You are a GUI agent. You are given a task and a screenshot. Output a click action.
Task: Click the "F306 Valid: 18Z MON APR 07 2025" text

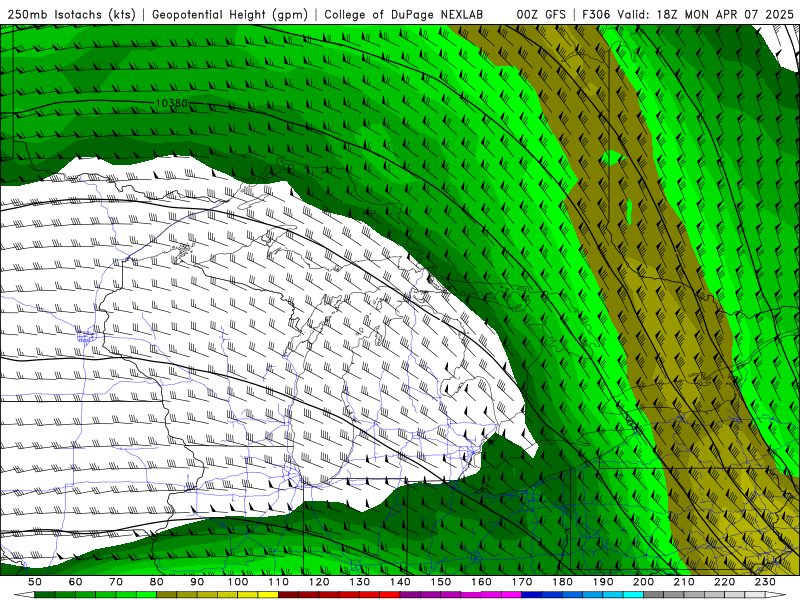pyautogui.click(x=688, y=15)
